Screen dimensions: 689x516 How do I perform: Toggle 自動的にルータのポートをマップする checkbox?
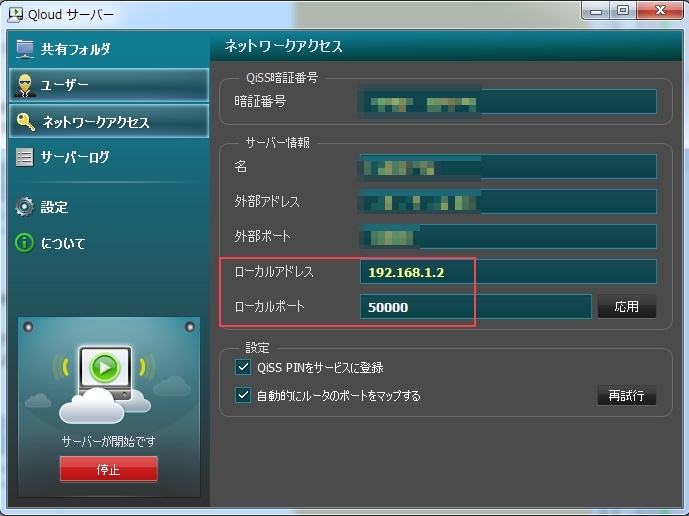pyautogui.click(x=243, y=395)
